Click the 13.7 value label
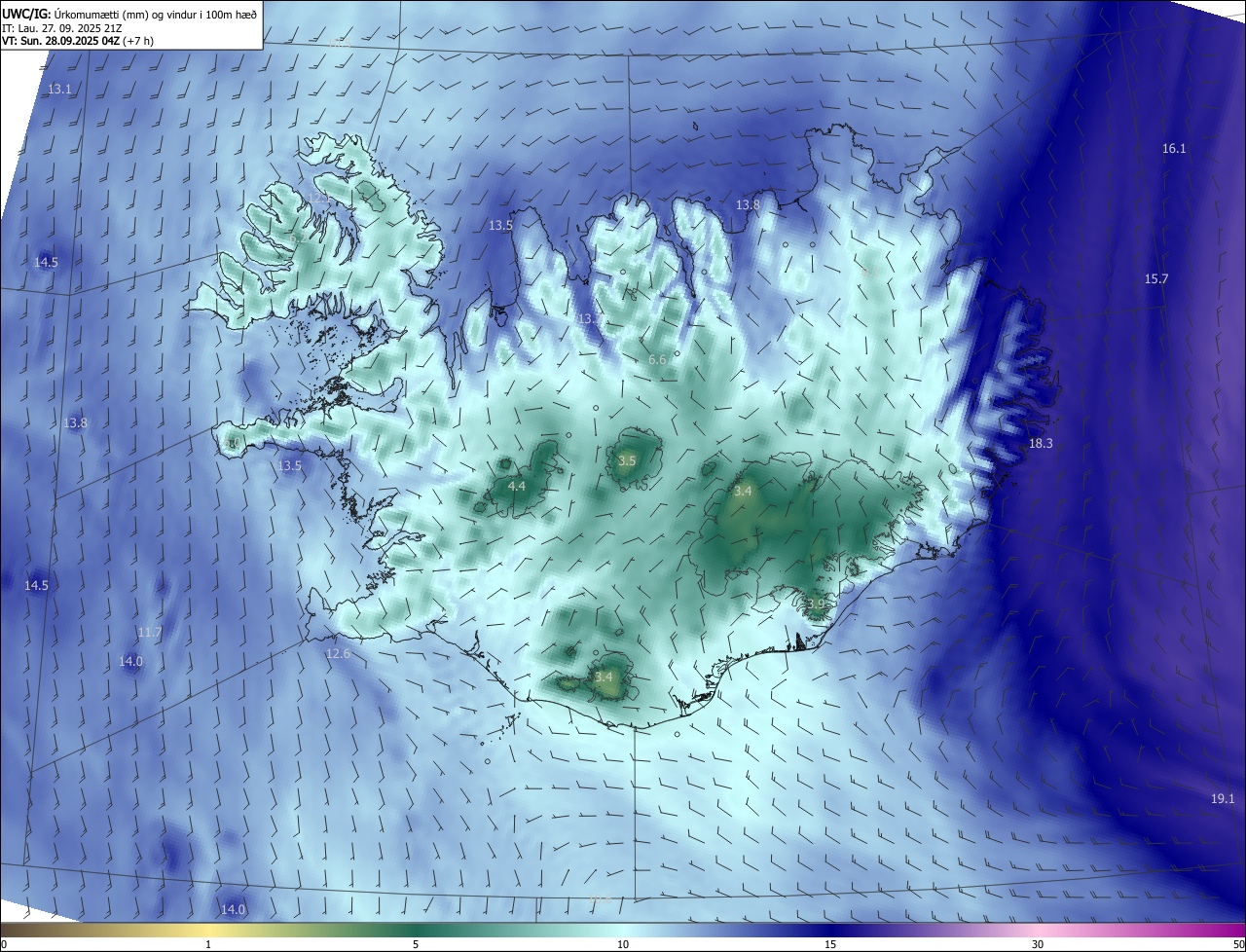Viewport: 1246px width, 952px height. (590, 319)
